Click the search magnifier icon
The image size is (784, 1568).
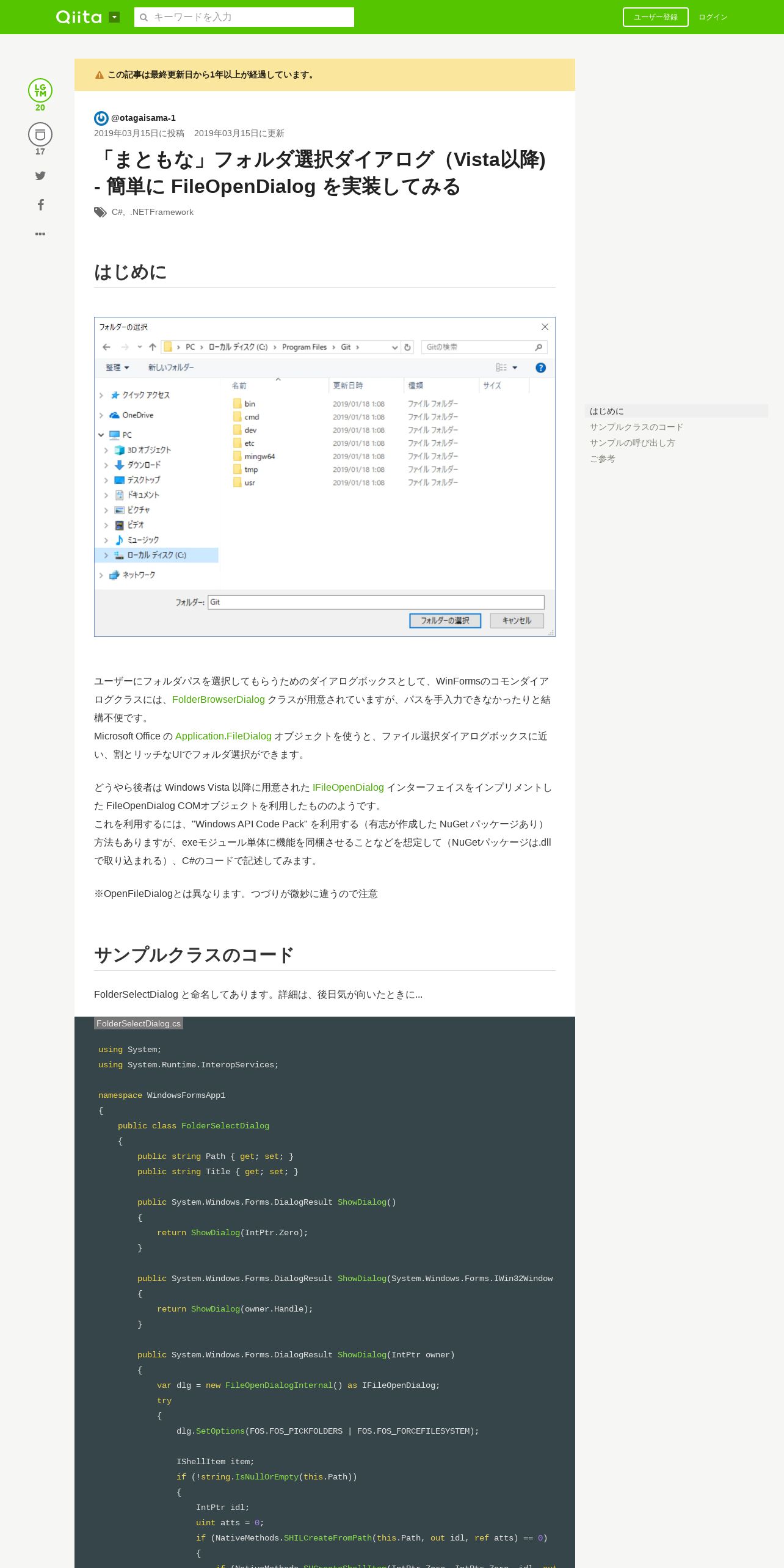click(144, 17)
